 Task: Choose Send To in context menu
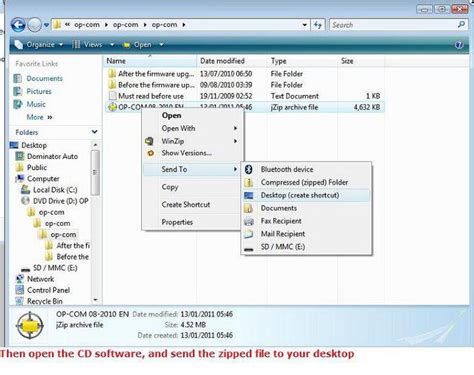coord(191,169)
